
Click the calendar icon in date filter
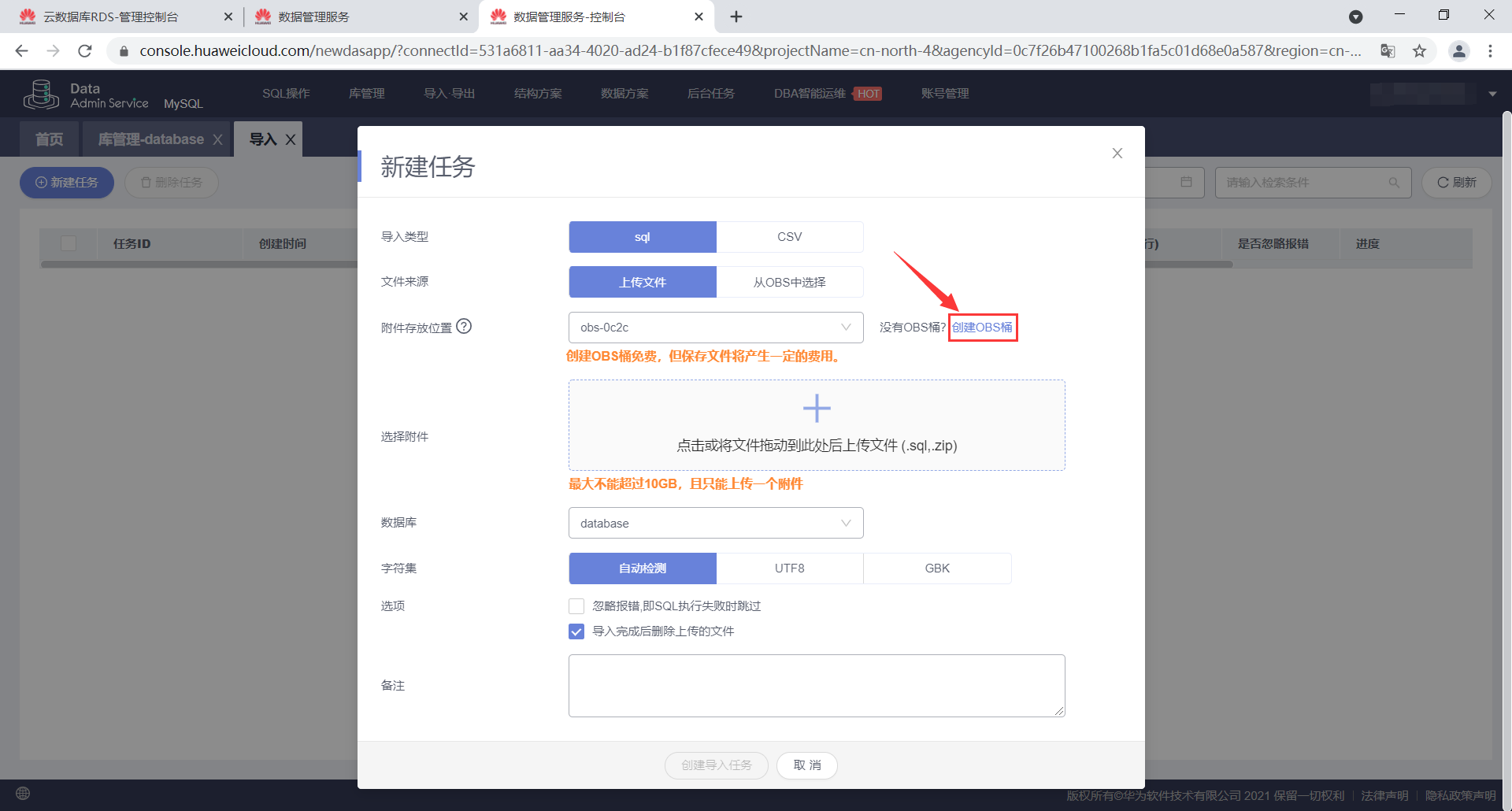tap(1186, 182)
